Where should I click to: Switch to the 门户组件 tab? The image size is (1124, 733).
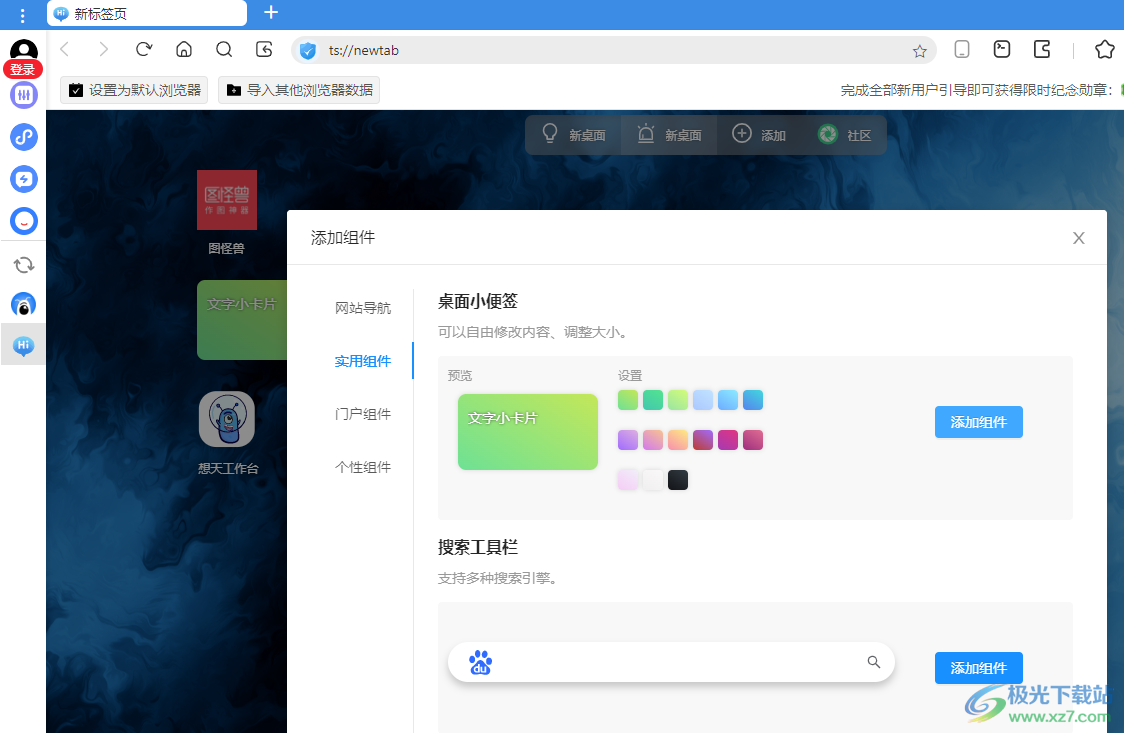(x=363, y=413)
